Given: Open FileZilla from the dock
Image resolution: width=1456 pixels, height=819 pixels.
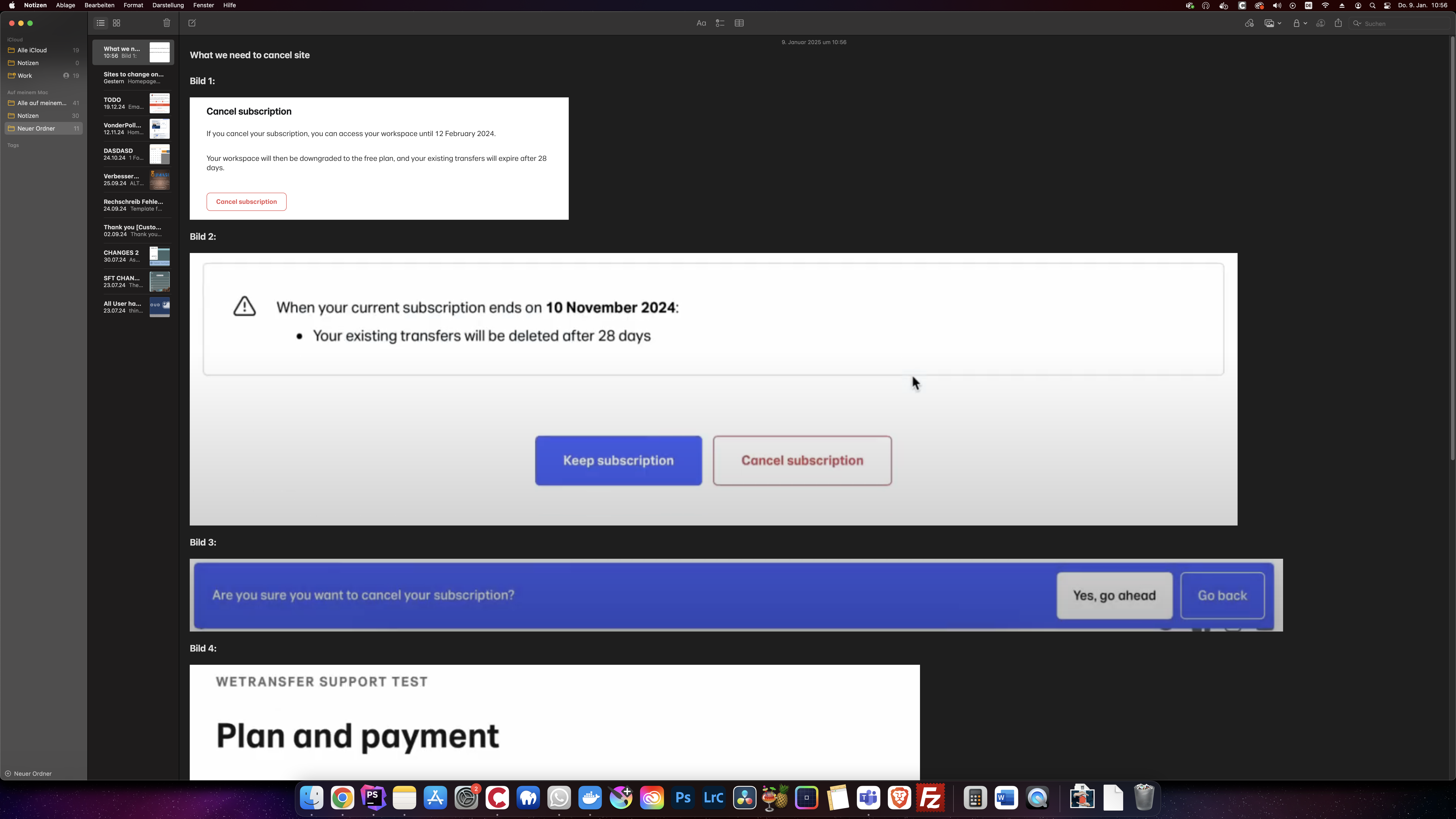Looking at the screenshot, I should 930,798.
